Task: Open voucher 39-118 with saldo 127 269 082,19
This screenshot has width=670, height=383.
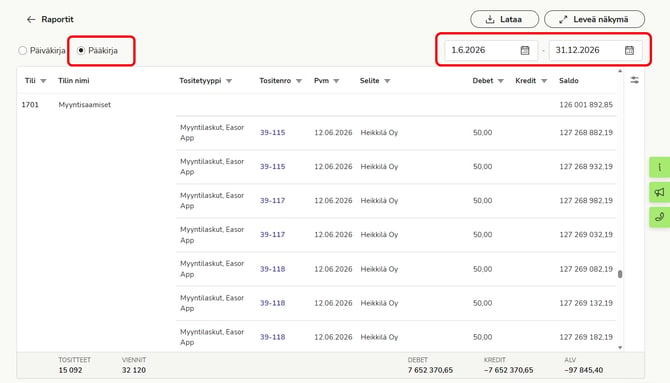Action: (x=273, y=269)
